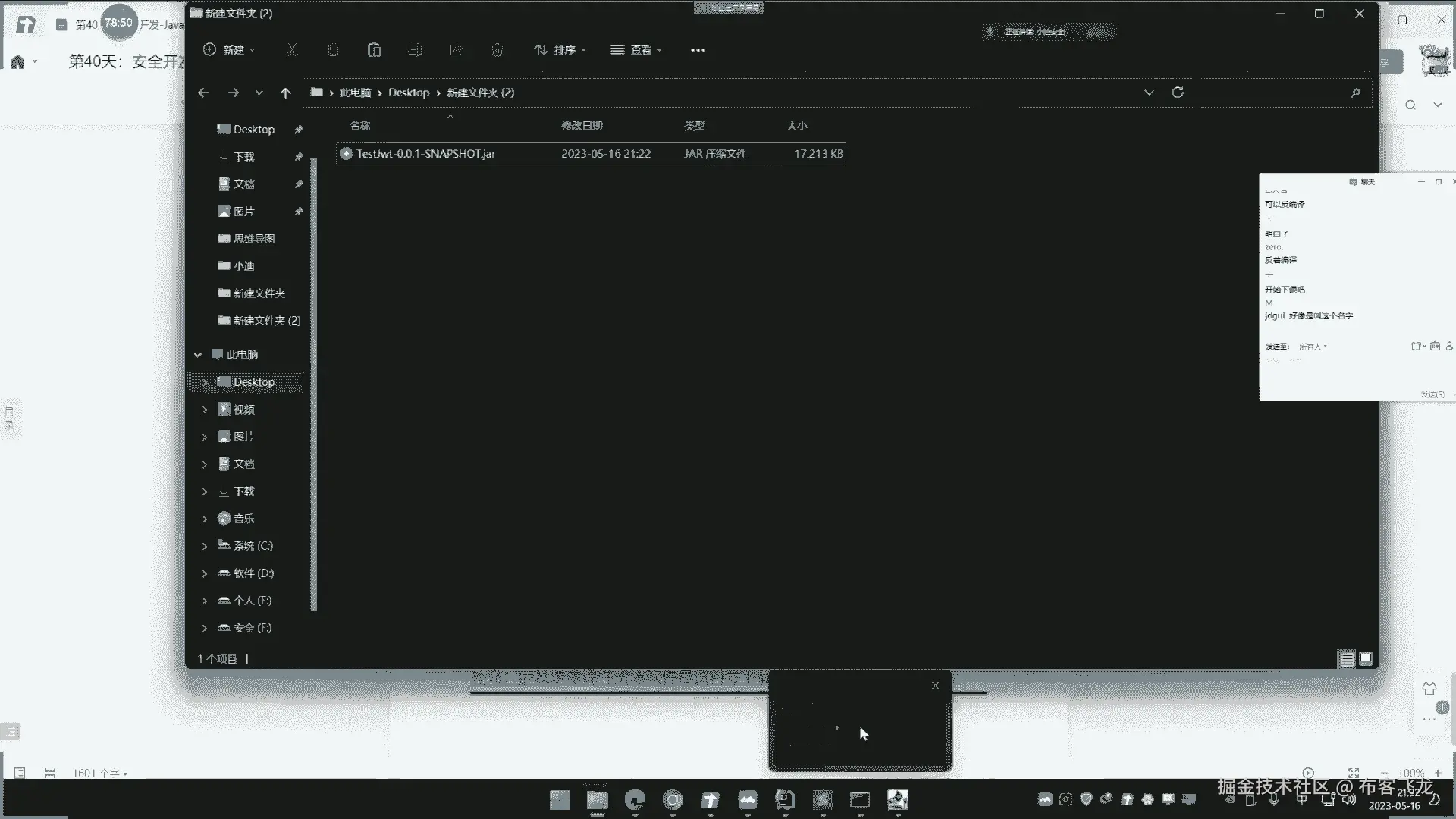
Task: Go up one folder level
Action: (285, 93)
